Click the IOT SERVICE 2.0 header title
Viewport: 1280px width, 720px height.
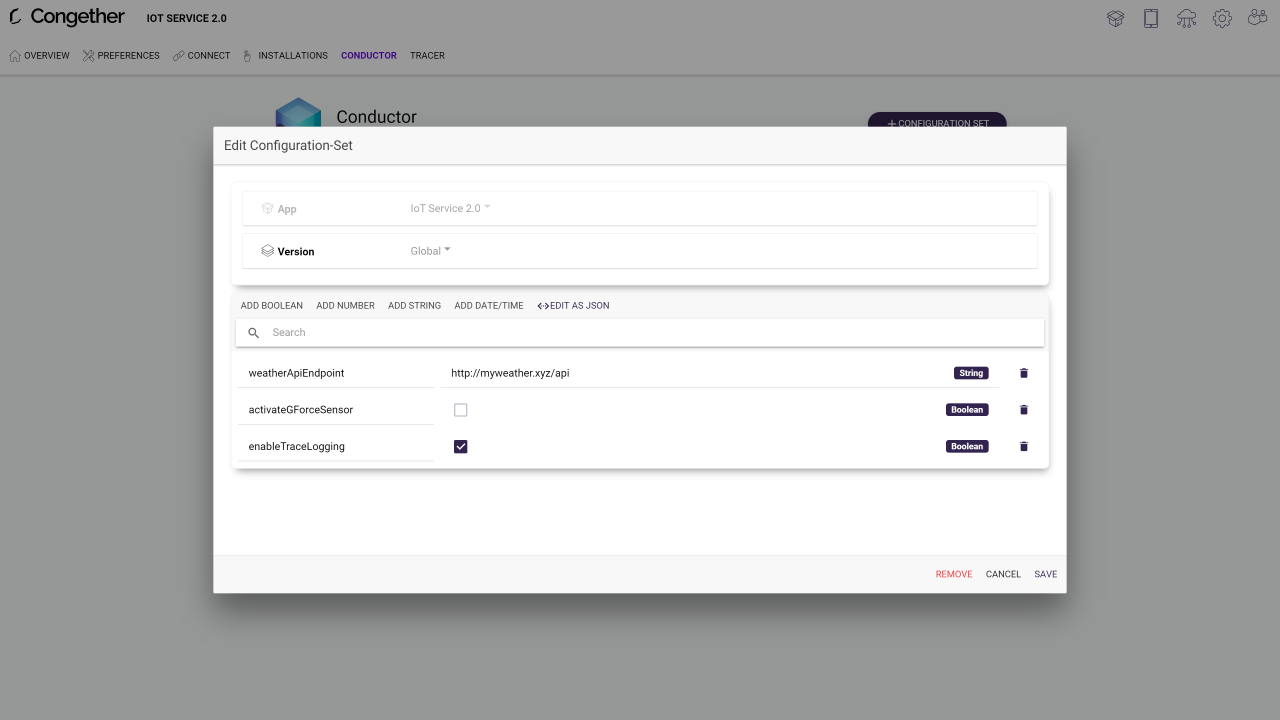click(187, 19)
